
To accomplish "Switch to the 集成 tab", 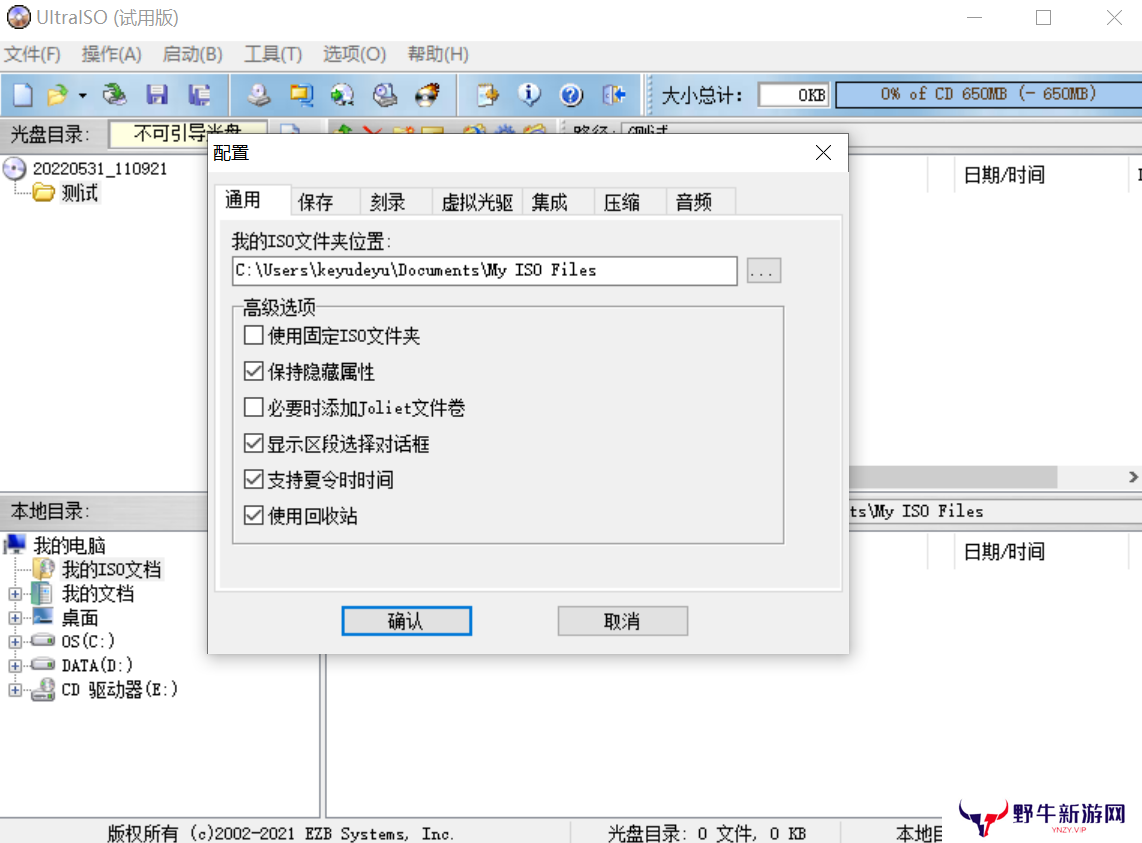I will [x=558, y=202].
